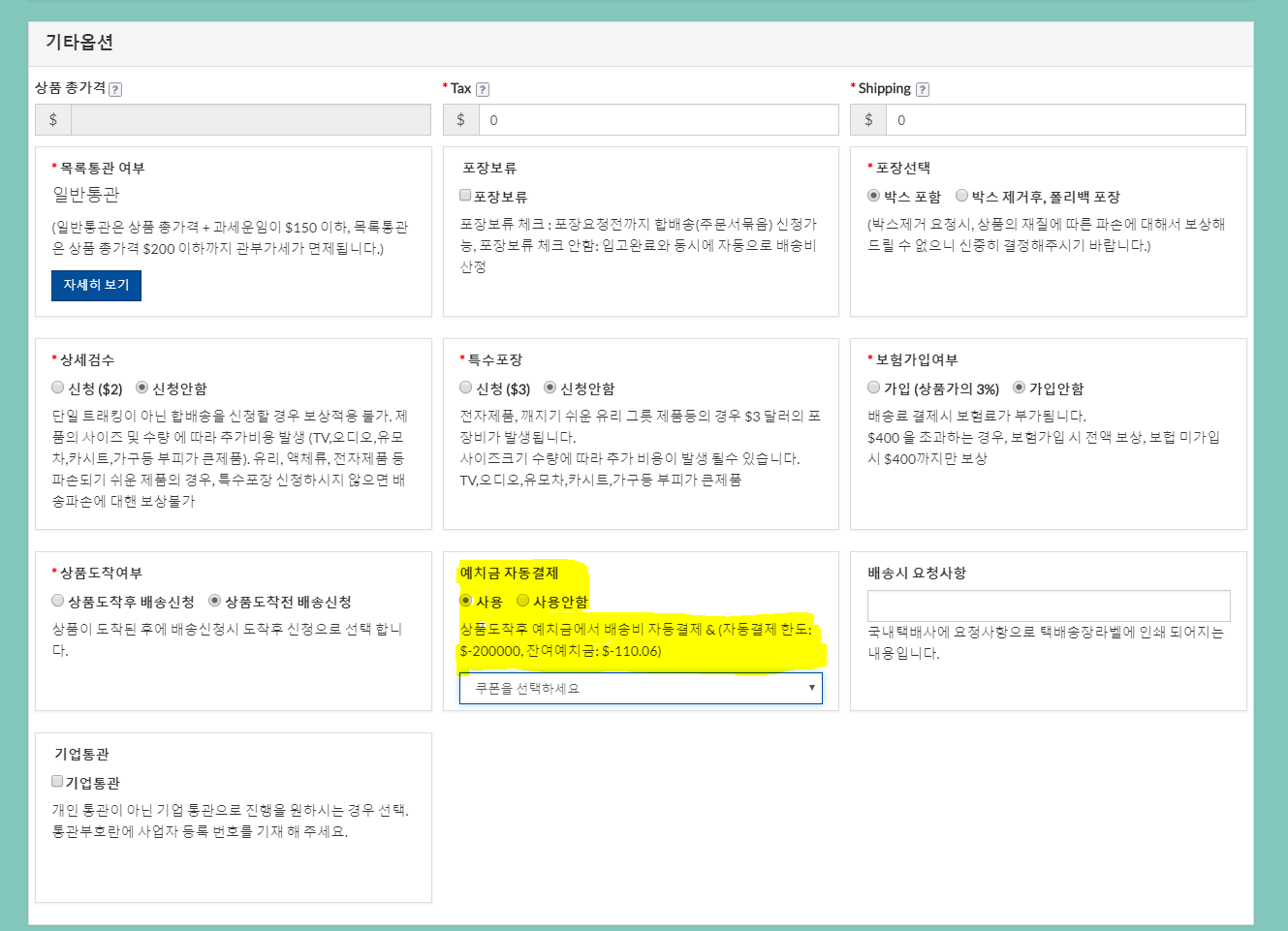This screenshot has width=1288, height=931.
Task: Check the 포장보류 checkbox
Action: [465, 196]
